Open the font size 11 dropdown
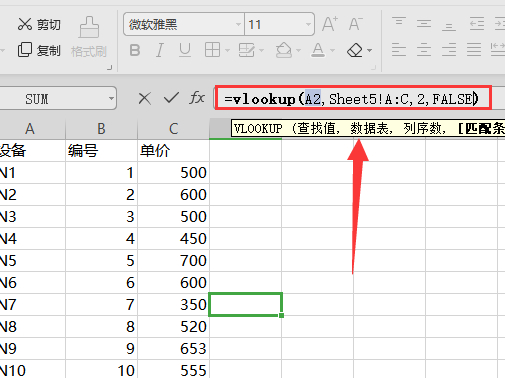505x378 pixels. click(308, 24)
